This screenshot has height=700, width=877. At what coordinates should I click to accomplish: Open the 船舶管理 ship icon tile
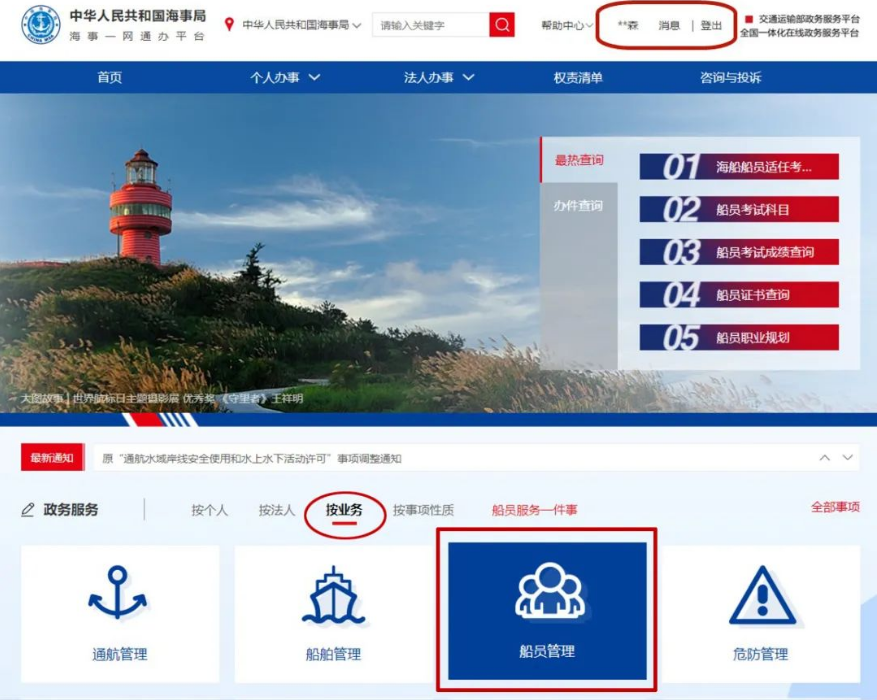tap(333, 613)
